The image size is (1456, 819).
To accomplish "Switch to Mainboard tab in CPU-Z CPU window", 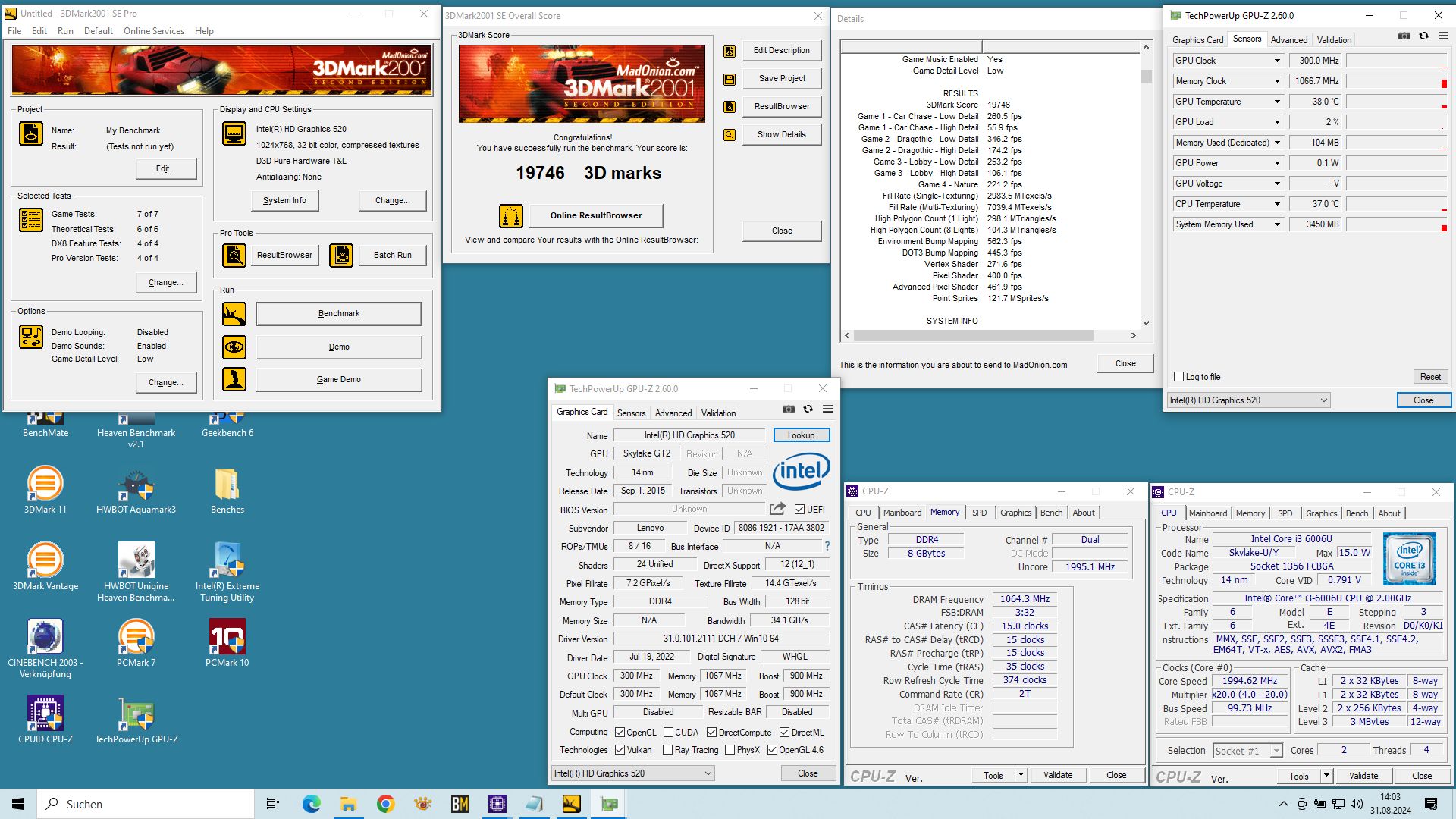I will click(x=1207, y=513).
